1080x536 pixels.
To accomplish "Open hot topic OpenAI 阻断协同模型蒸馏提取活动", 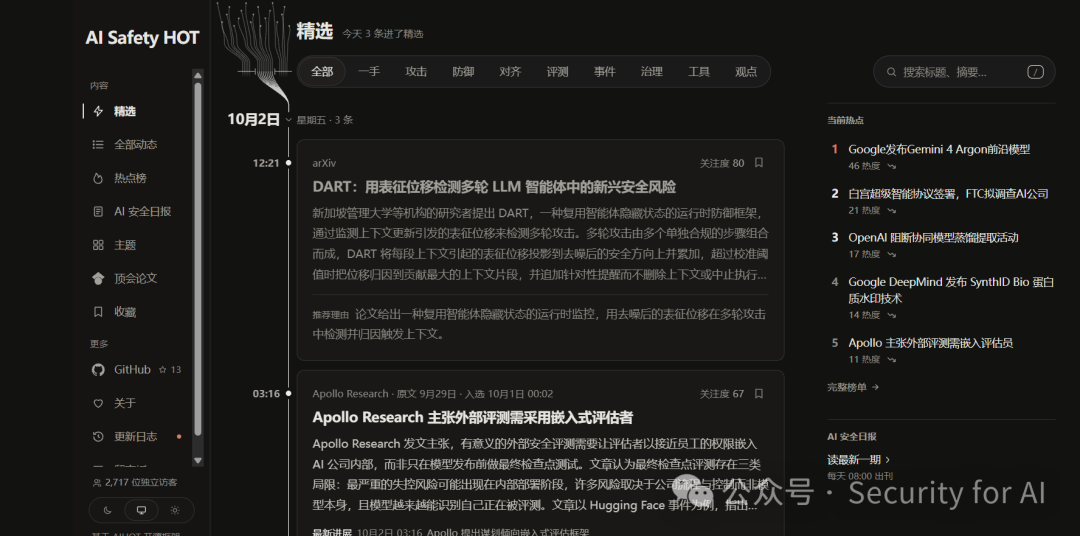I will click(933, 238).
